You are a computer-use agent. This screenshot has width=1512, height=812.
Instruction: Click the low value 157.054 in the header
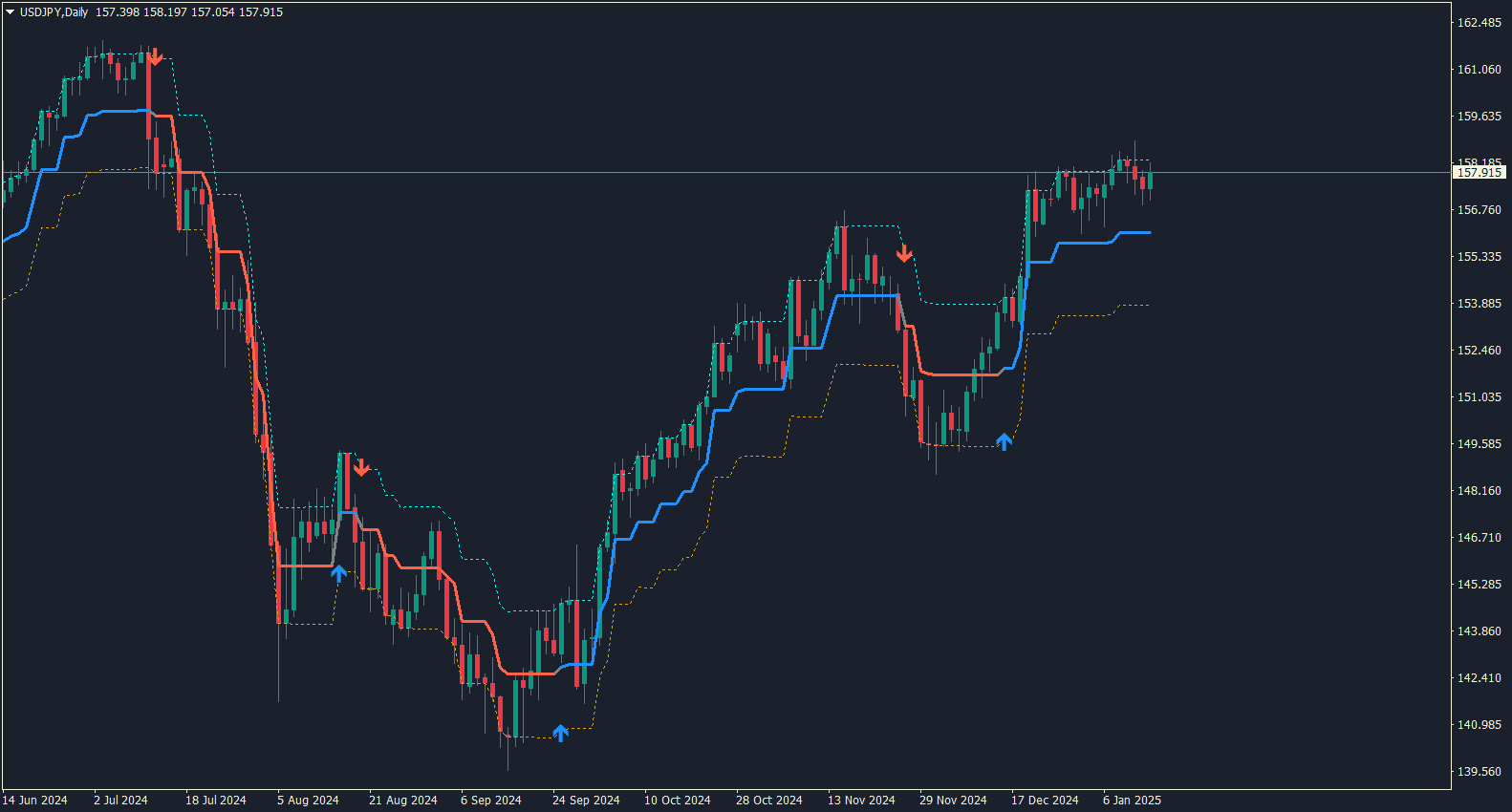[x=211, y=12]
